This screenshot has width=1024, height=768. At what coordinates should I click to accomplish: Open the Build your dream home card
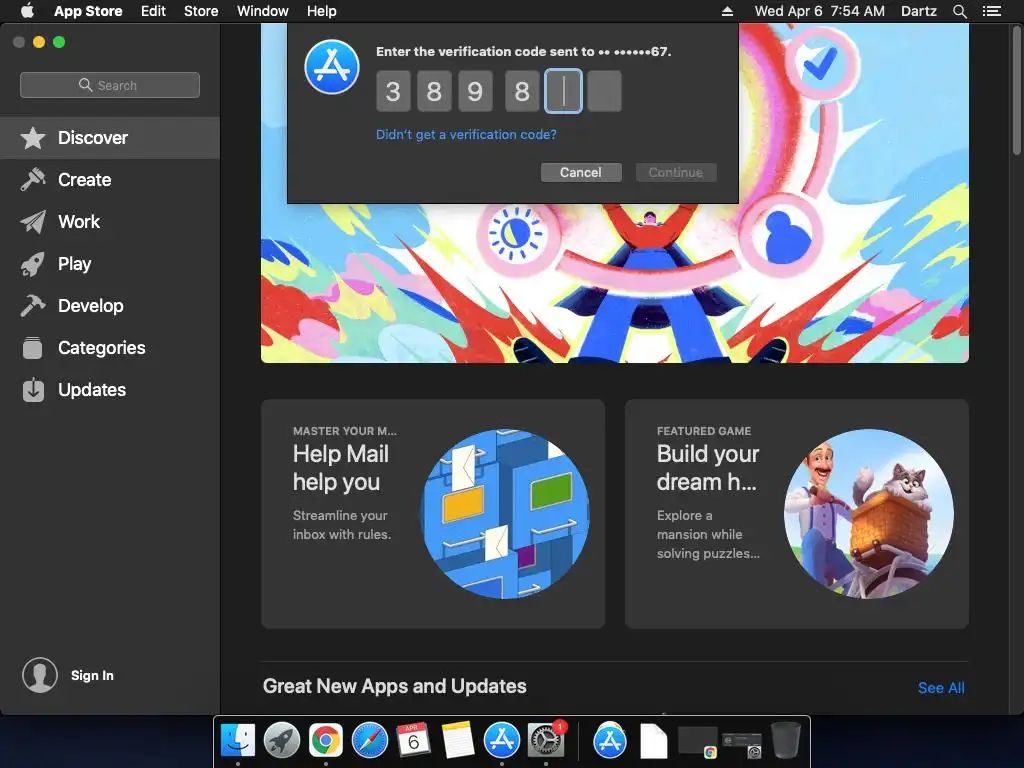(x=797, y=514)
